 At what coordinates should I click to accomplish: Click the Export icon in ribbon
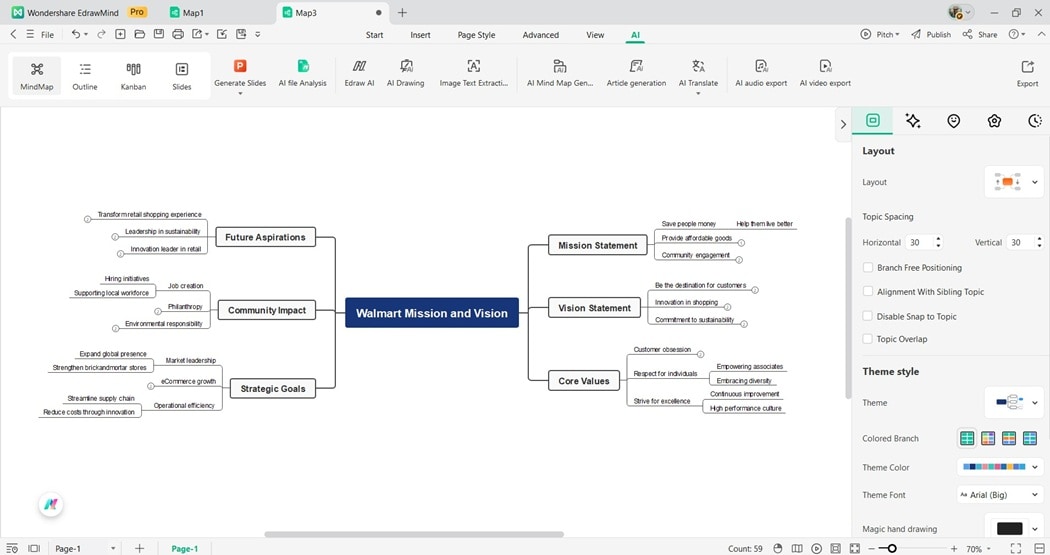coord(1027,66)
